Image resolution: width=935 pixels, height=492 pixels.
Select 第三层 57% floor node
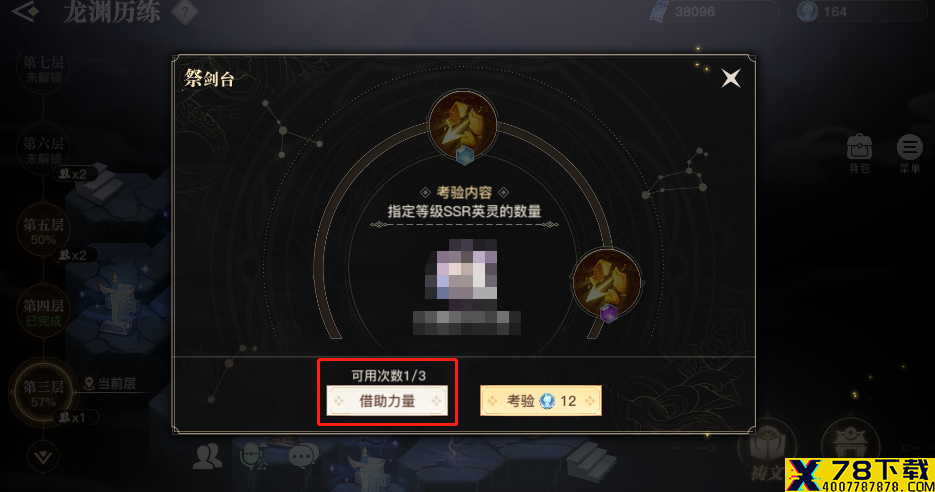(x=44, y=393)
